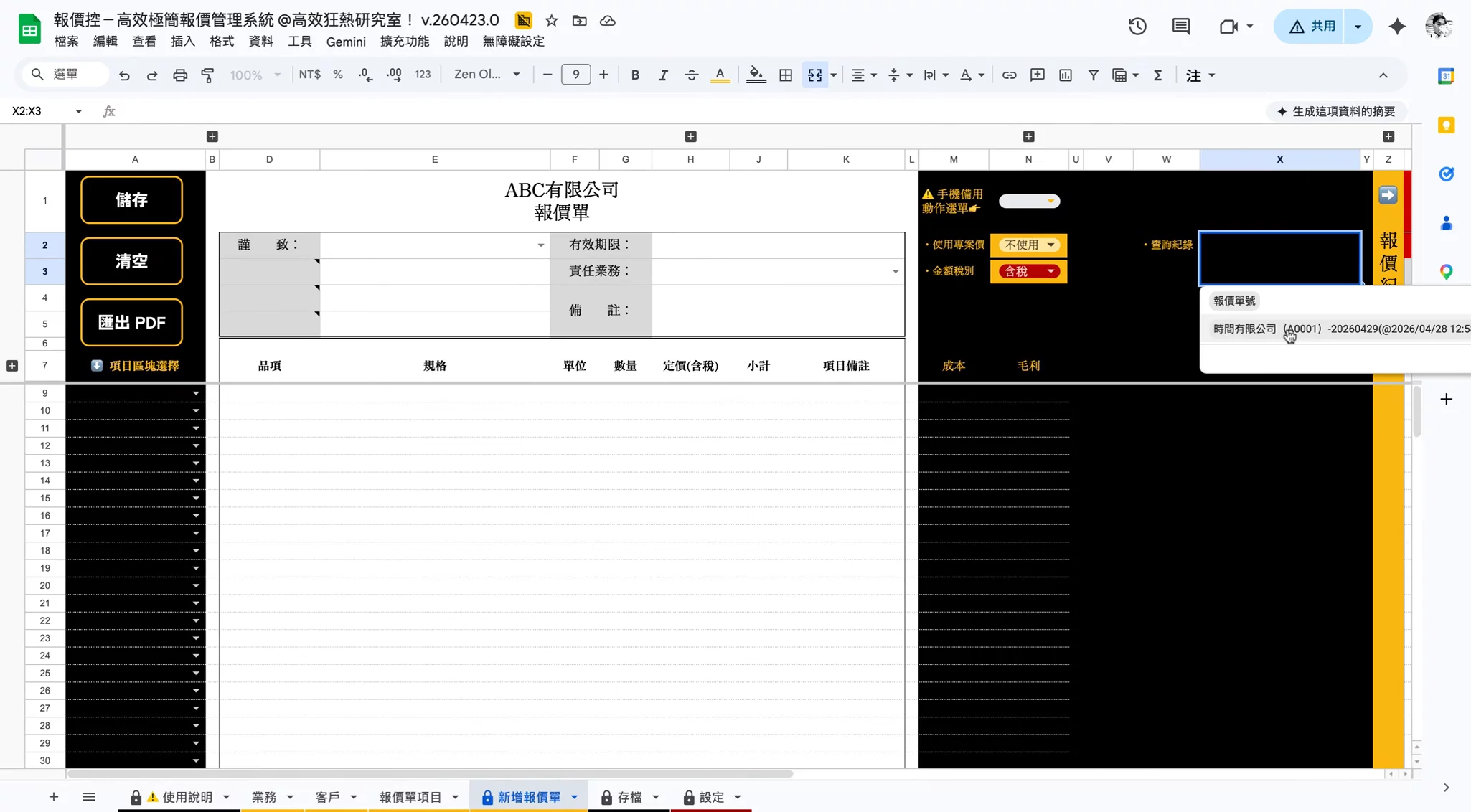
Task: Open the 檔案 menu
Action: [67, 42]
